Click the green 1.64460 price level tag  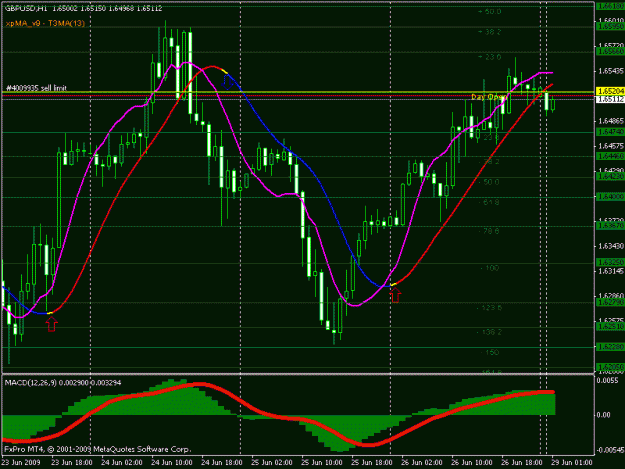(x=610, y=156)
